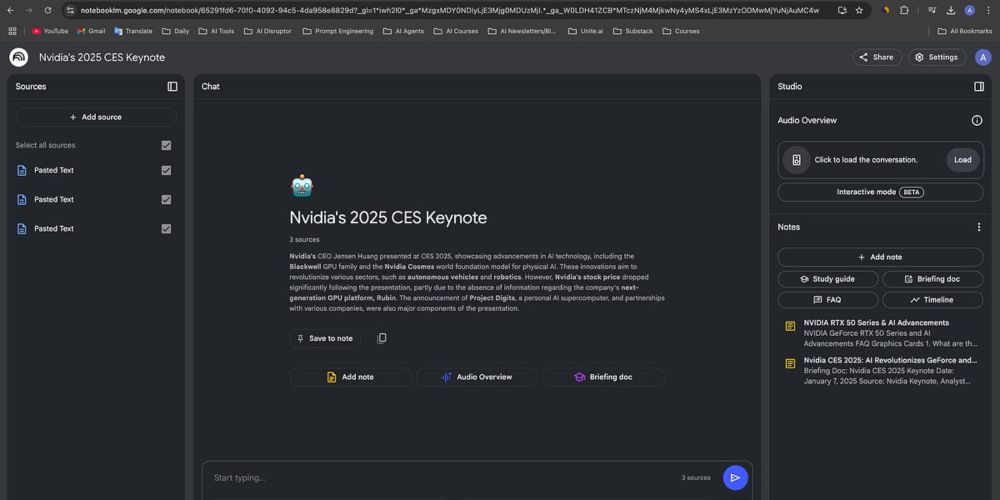Open the Translate bookmark
The height and width of the screenshot is (500, 1000).
(x=133, y=31)
